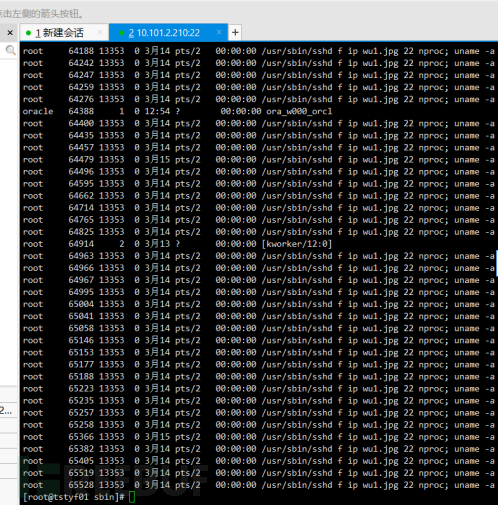Click the 3月15 process entry with PID 65366
This screenshot has width=498, height=505.
[259, 437]
